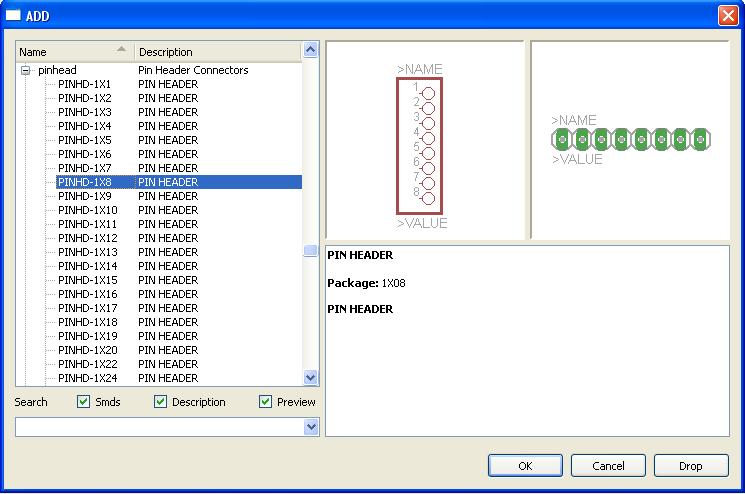Sort list by the Description column header
745x494 pixels.
[x=218, y=52]
